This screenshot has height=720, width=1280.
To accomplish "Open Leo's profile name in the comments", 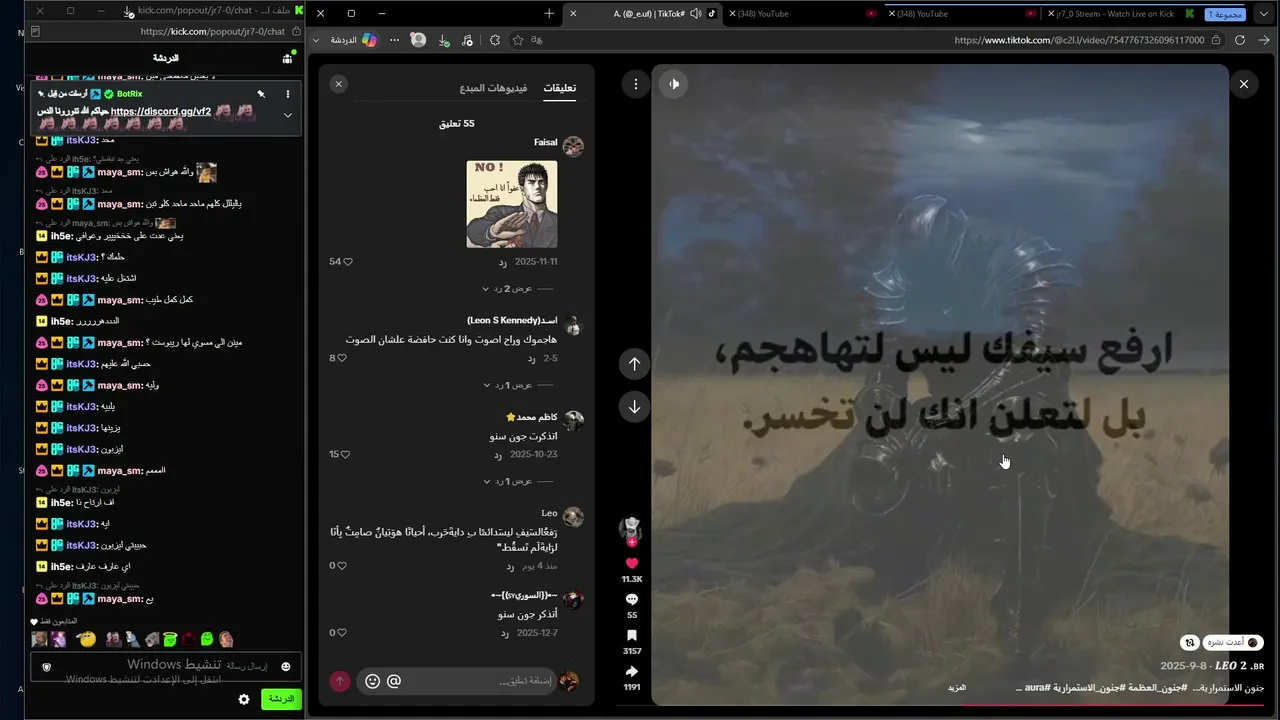I will tap(549, 513).
